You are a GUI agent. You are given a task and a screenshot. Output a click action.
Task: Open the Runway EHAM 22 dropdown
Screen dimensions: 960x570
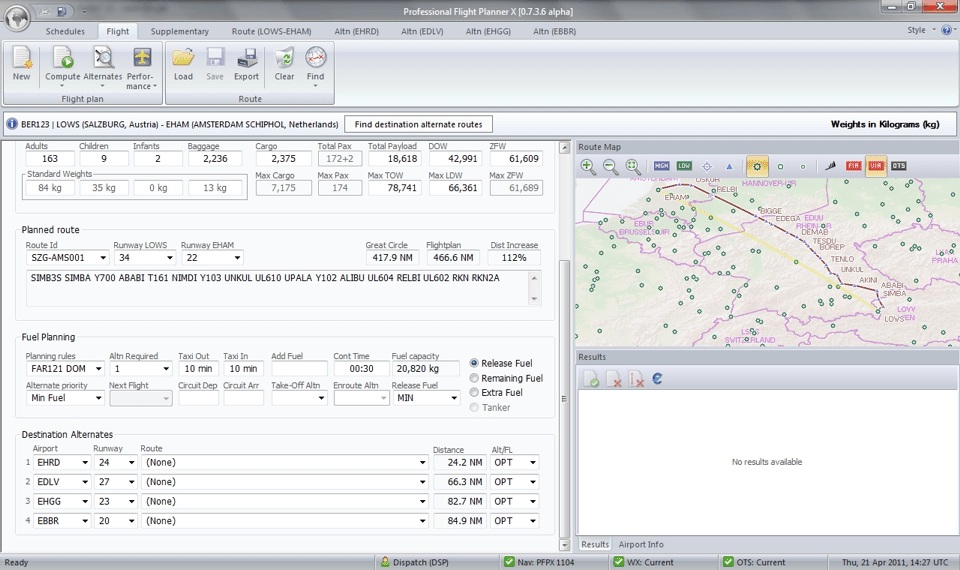point(237,258)
